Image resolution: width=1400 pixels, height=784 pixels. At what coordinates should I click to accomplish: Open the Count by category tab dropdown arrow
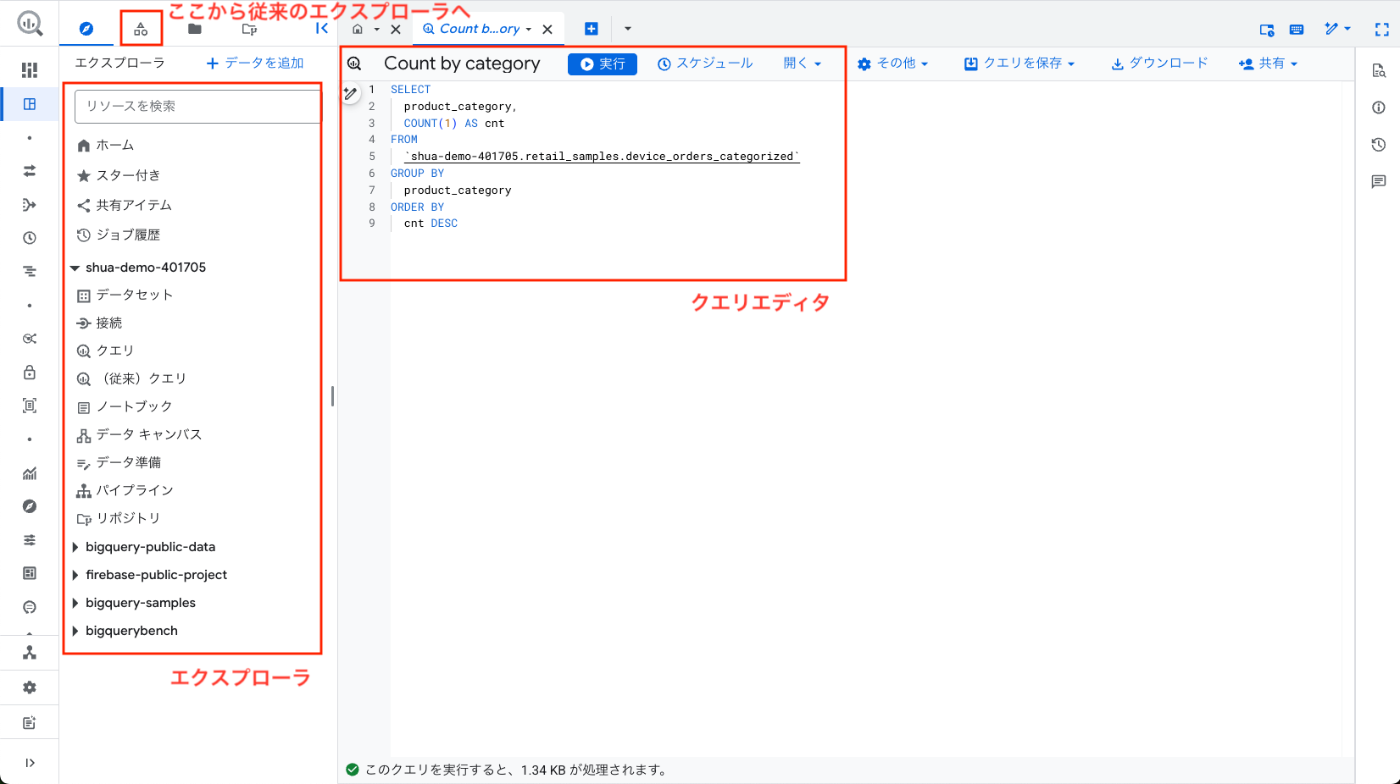(528, 30)
